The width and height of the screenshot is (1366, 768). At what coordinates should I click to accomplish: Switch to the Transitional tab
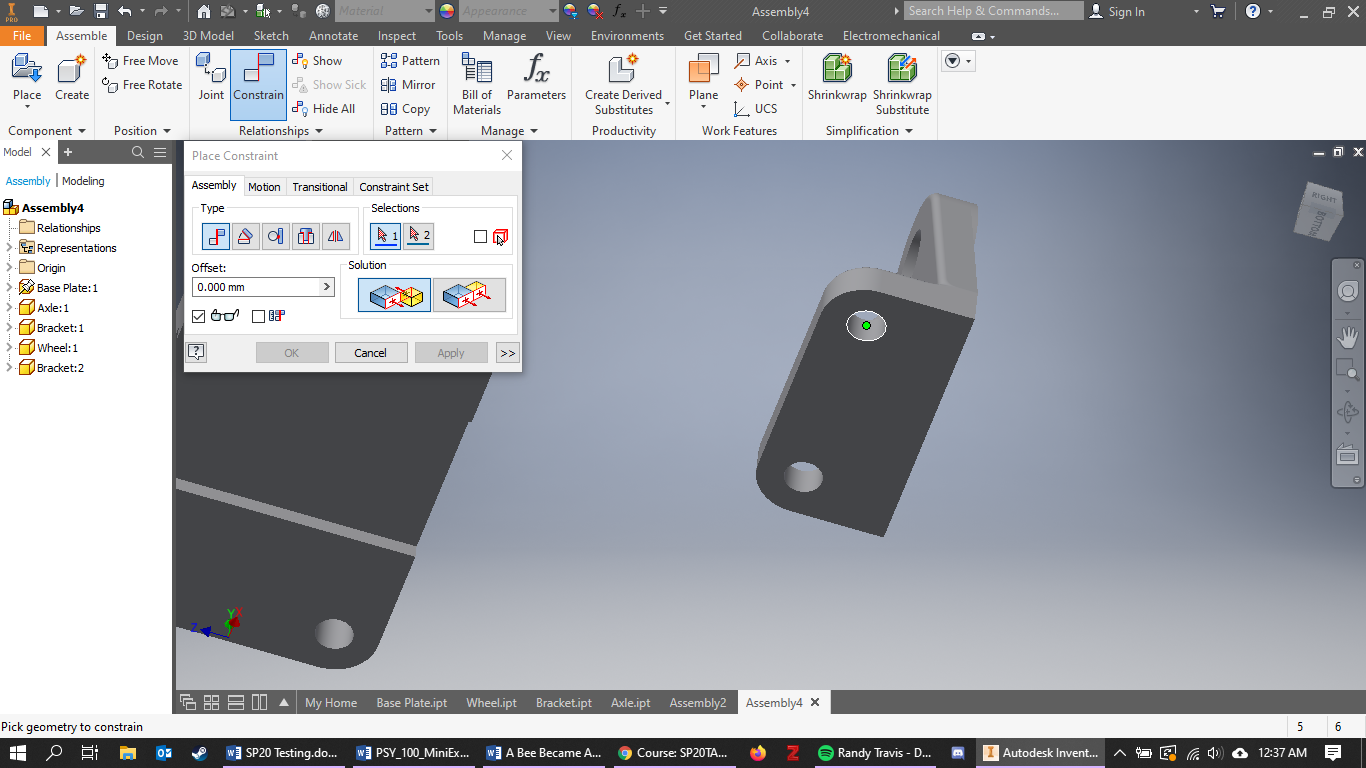click(320, 187)
